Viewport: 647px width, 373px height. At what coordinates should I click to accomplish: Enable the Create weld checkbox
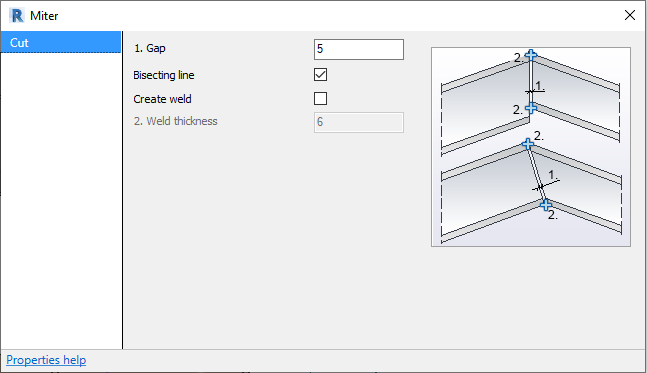pyautogui.click(x=320, y=99)
